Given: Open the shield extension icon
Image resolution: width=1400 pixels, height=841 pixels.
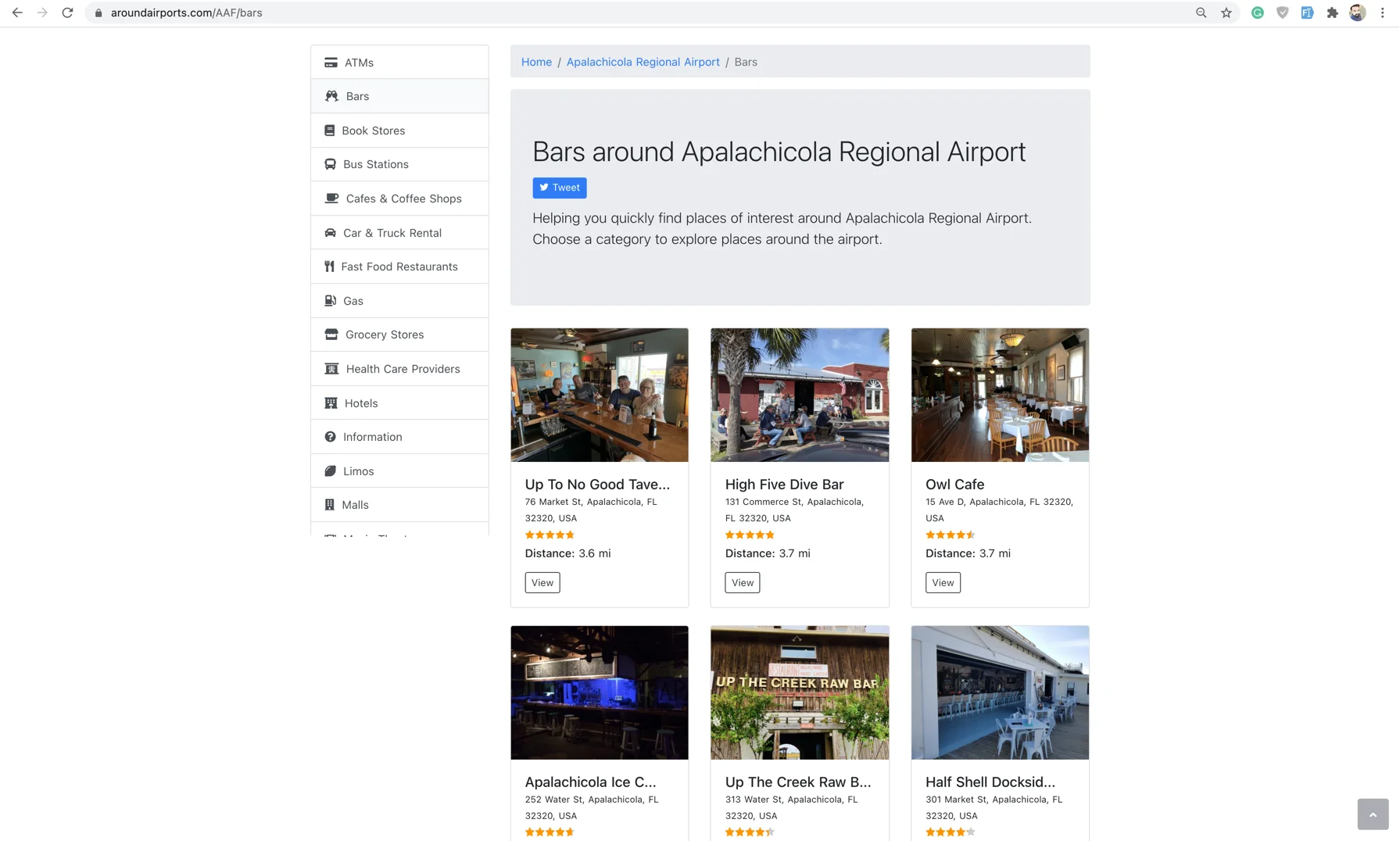Looking at the screenshot, I should 1282,13.
